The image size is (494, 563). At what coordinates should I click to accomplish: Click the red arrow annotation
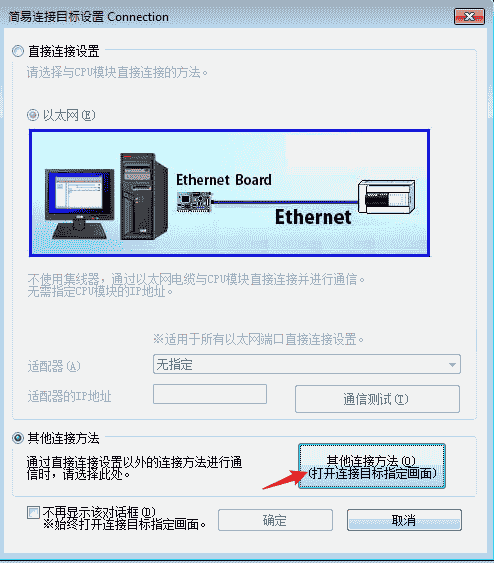(x=285, y=479)
